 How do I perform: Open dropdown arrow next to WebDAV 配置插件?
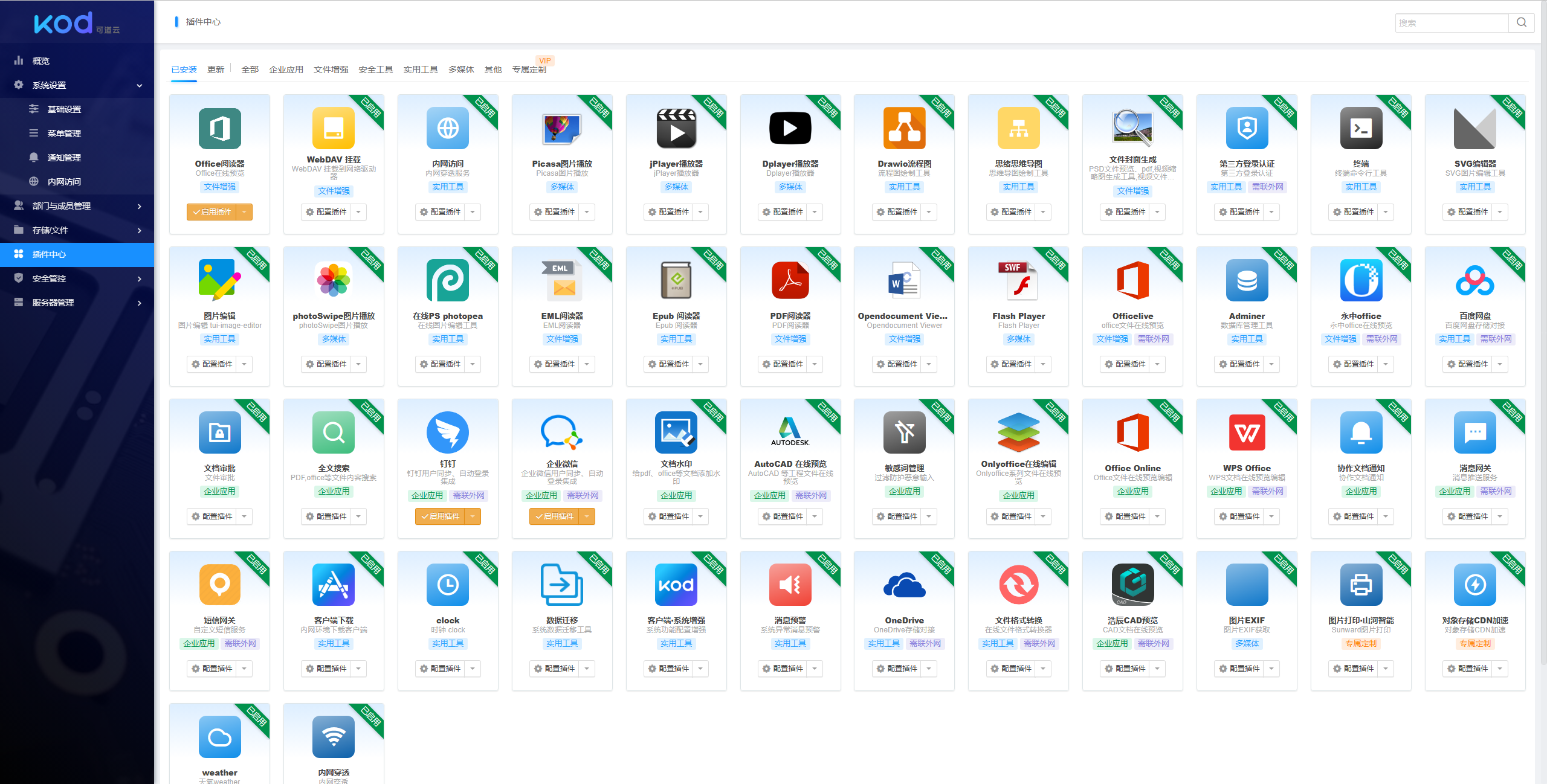point(358,212)
